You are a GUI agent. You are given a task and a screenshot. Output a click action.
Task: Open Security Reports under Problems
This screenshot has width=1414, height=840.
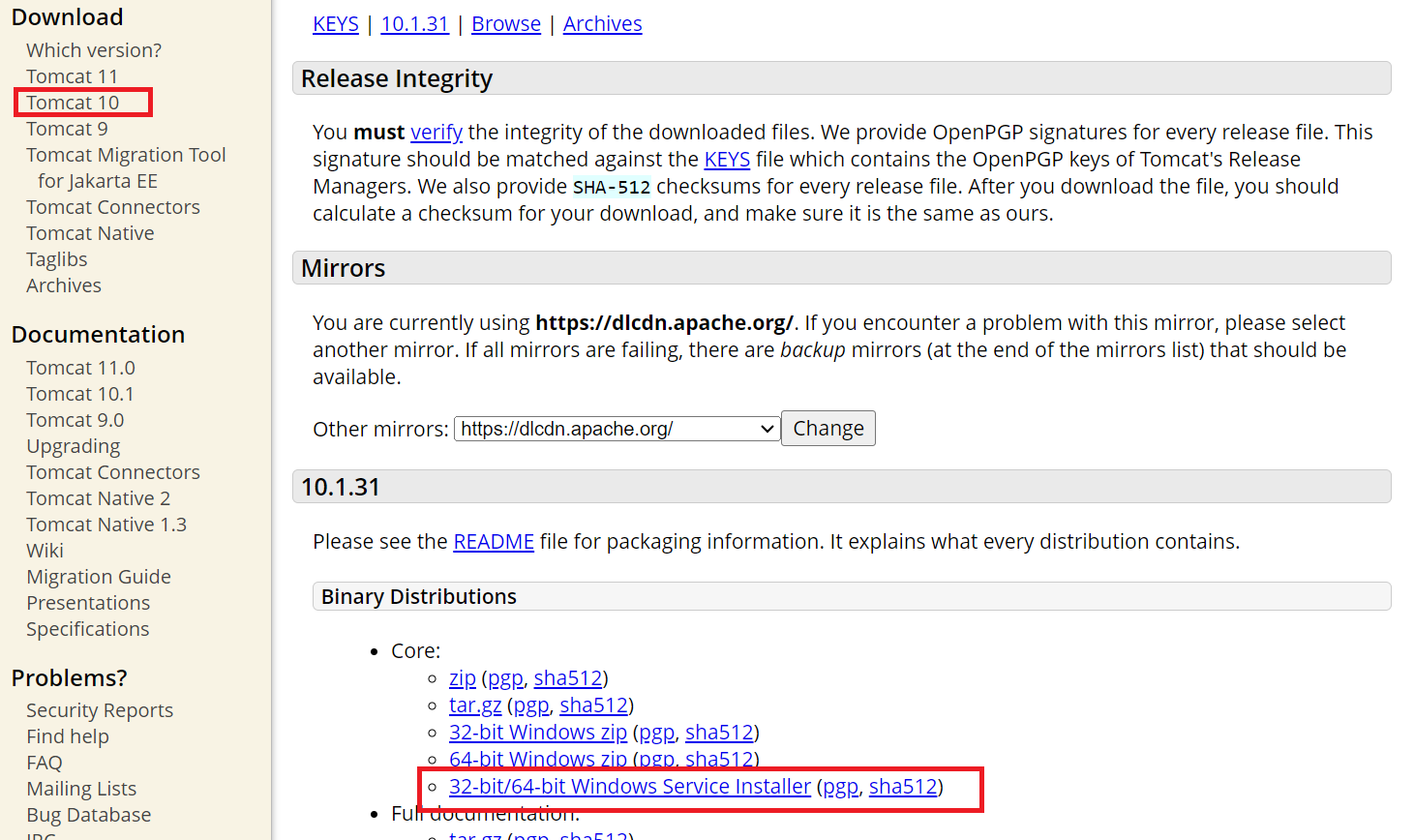(x=100, y=710)
